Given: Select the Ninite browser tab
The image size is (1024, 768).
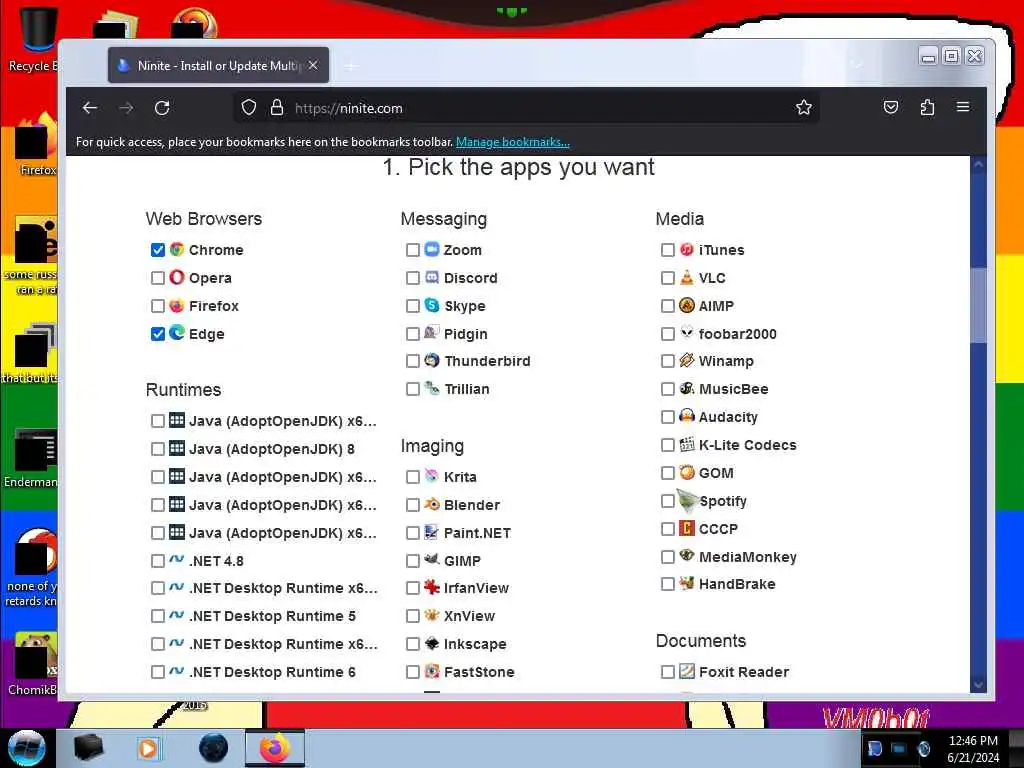Looking at the screenshot, I should [218, 65].
